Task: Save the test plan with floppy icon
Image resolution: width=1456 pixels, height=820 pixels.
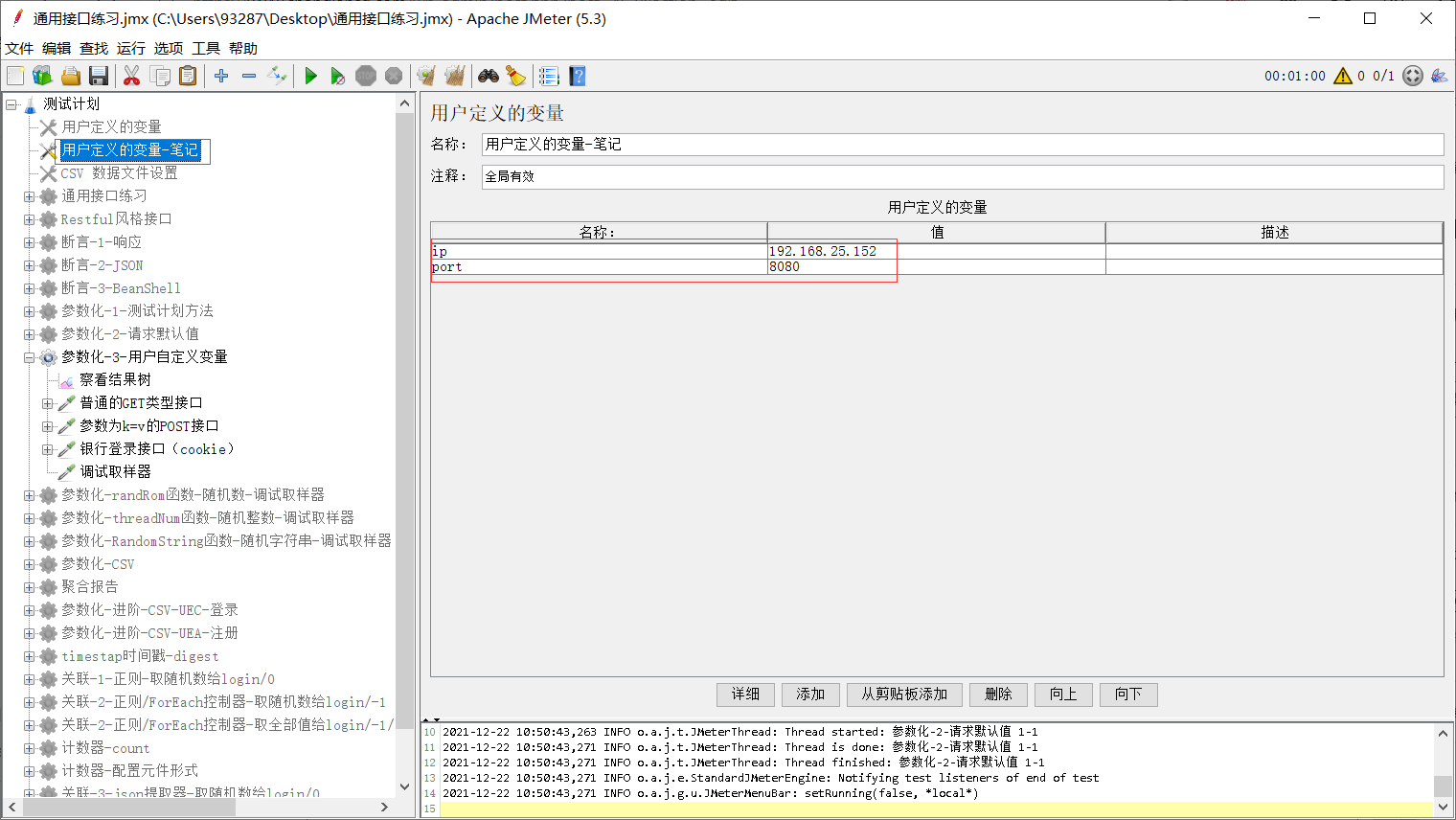Action: tap(98, 76)
